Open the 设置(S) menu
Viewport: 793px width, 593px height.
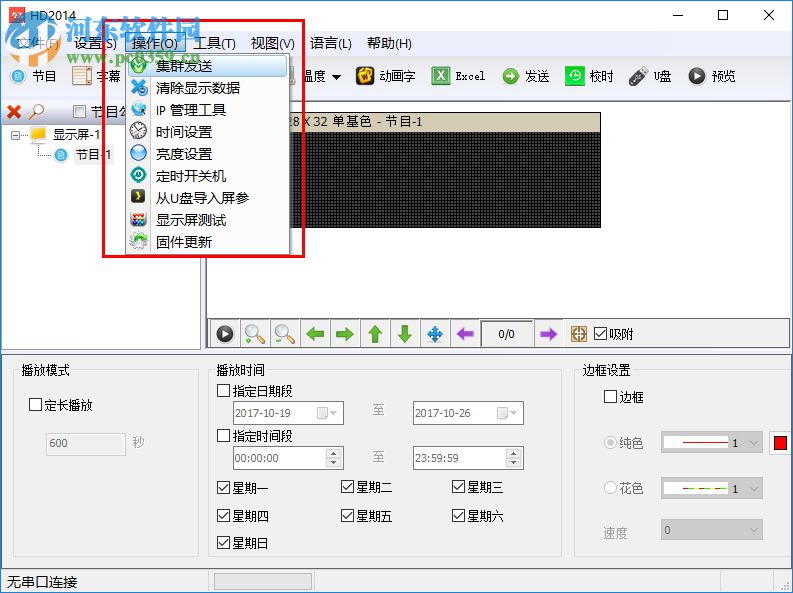coord(95,43)
